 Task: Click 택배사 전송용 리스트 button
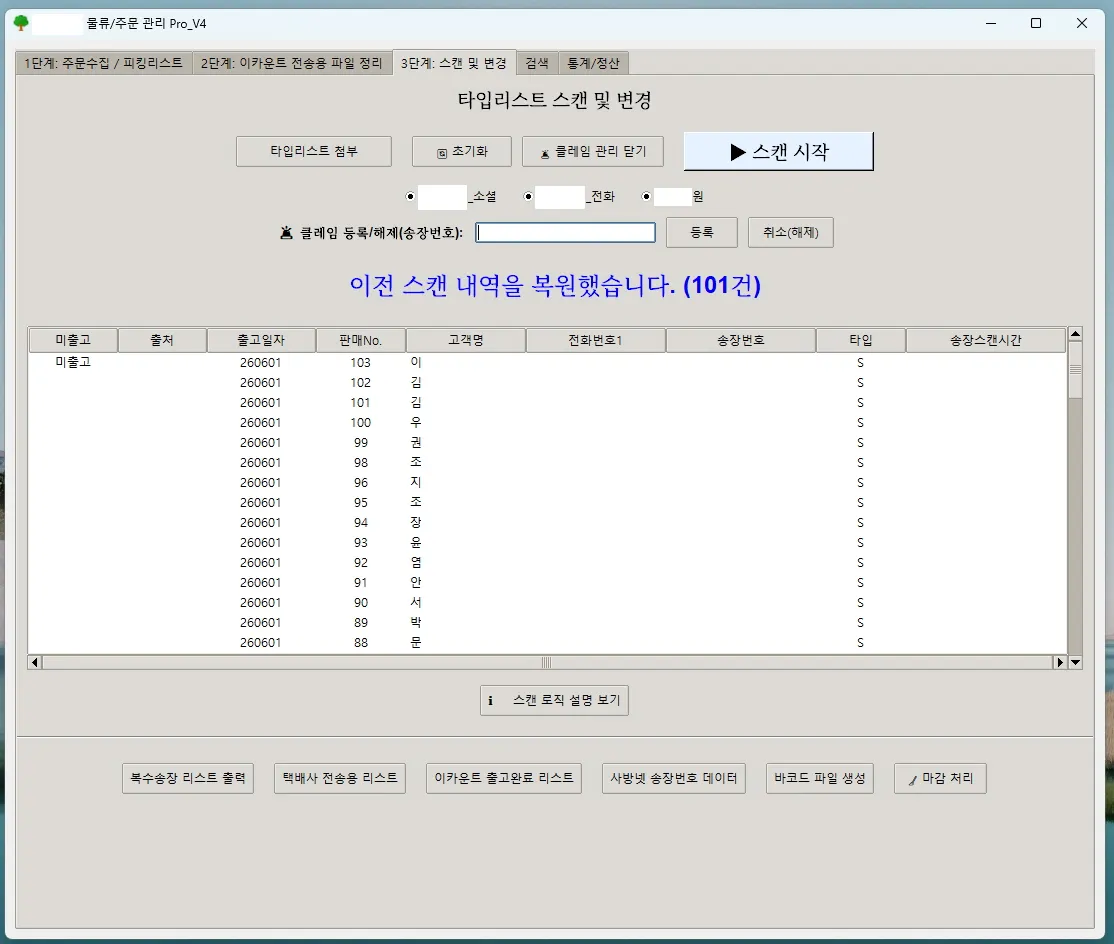click(x=340, y=778)
